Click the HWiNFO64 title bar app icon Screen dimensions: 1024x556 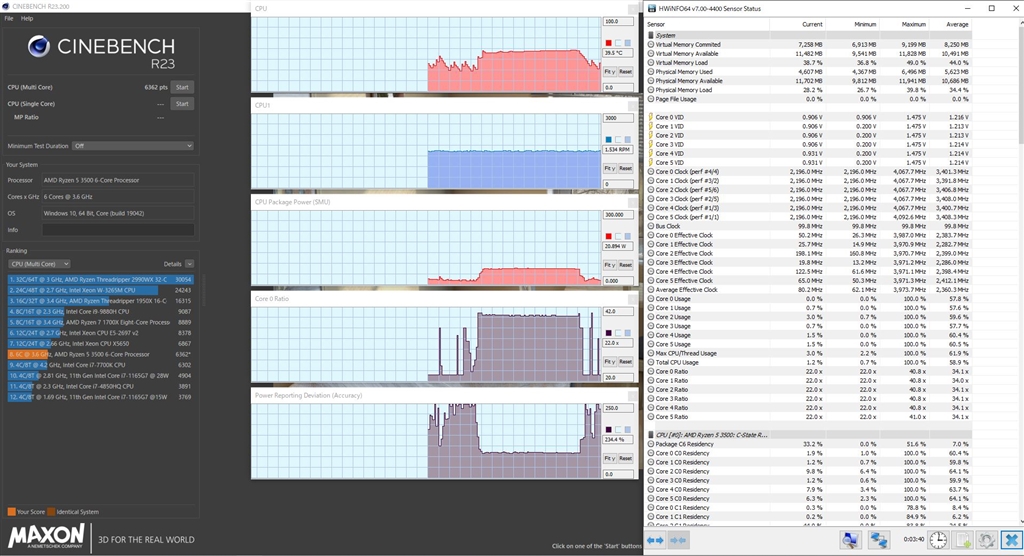[652, 8]
